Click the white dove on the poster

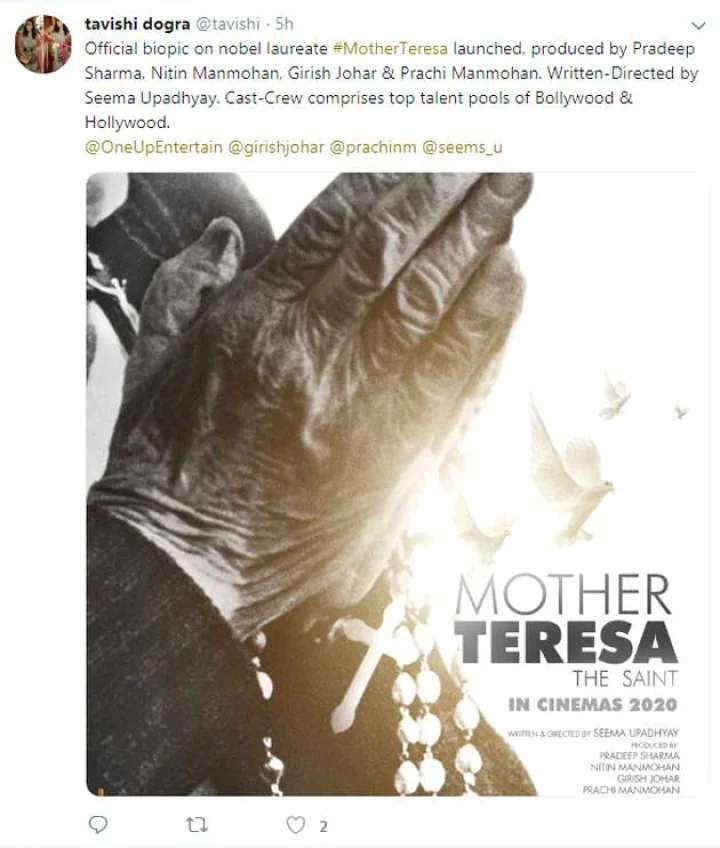pos(571,476)
